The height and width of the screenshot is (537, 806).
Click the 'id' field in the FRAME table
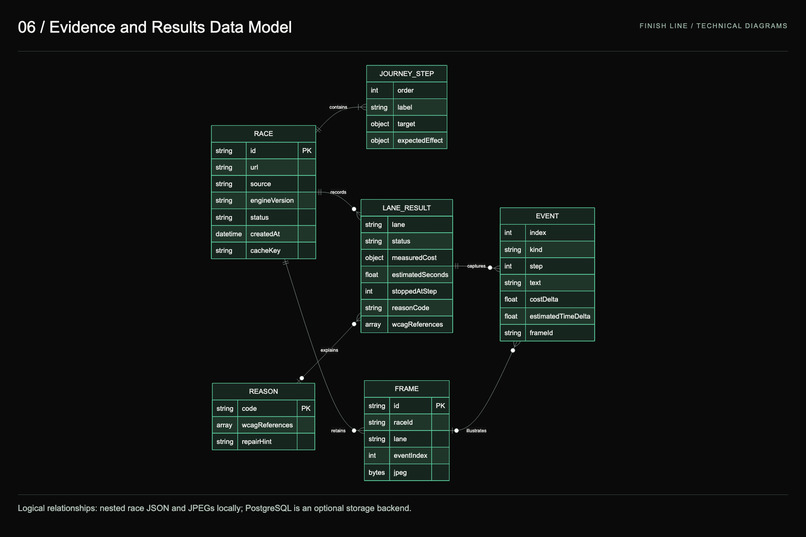411,405
